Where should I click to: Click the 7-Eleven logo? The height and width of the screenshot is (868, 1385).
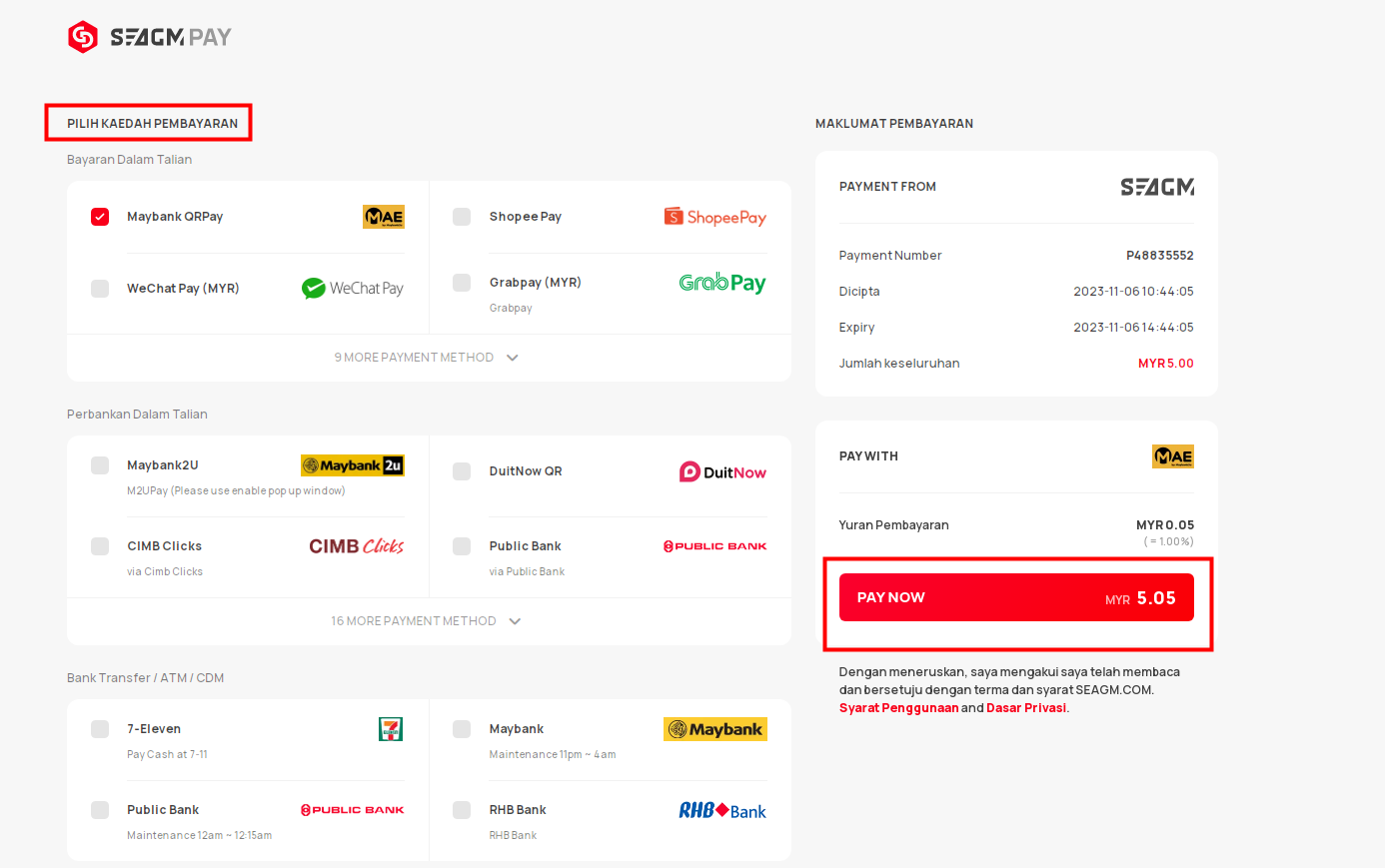pyautogui.click(x=391, y=729)
